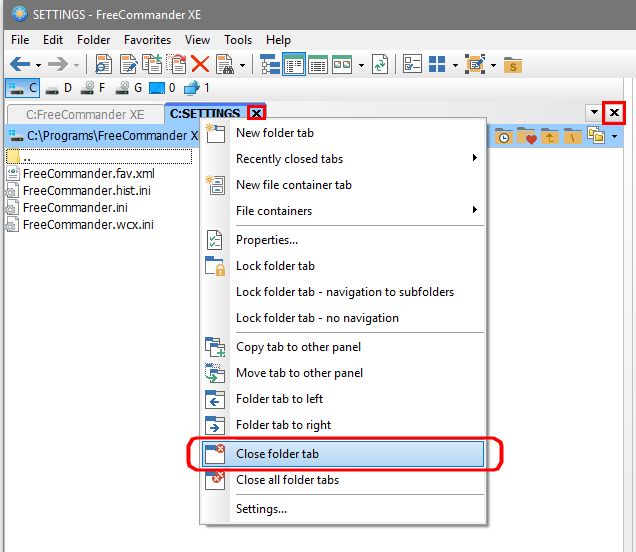Screen dimensions: 636x552
Task: Open the Help menu
Action: click(x=278, y=40)
